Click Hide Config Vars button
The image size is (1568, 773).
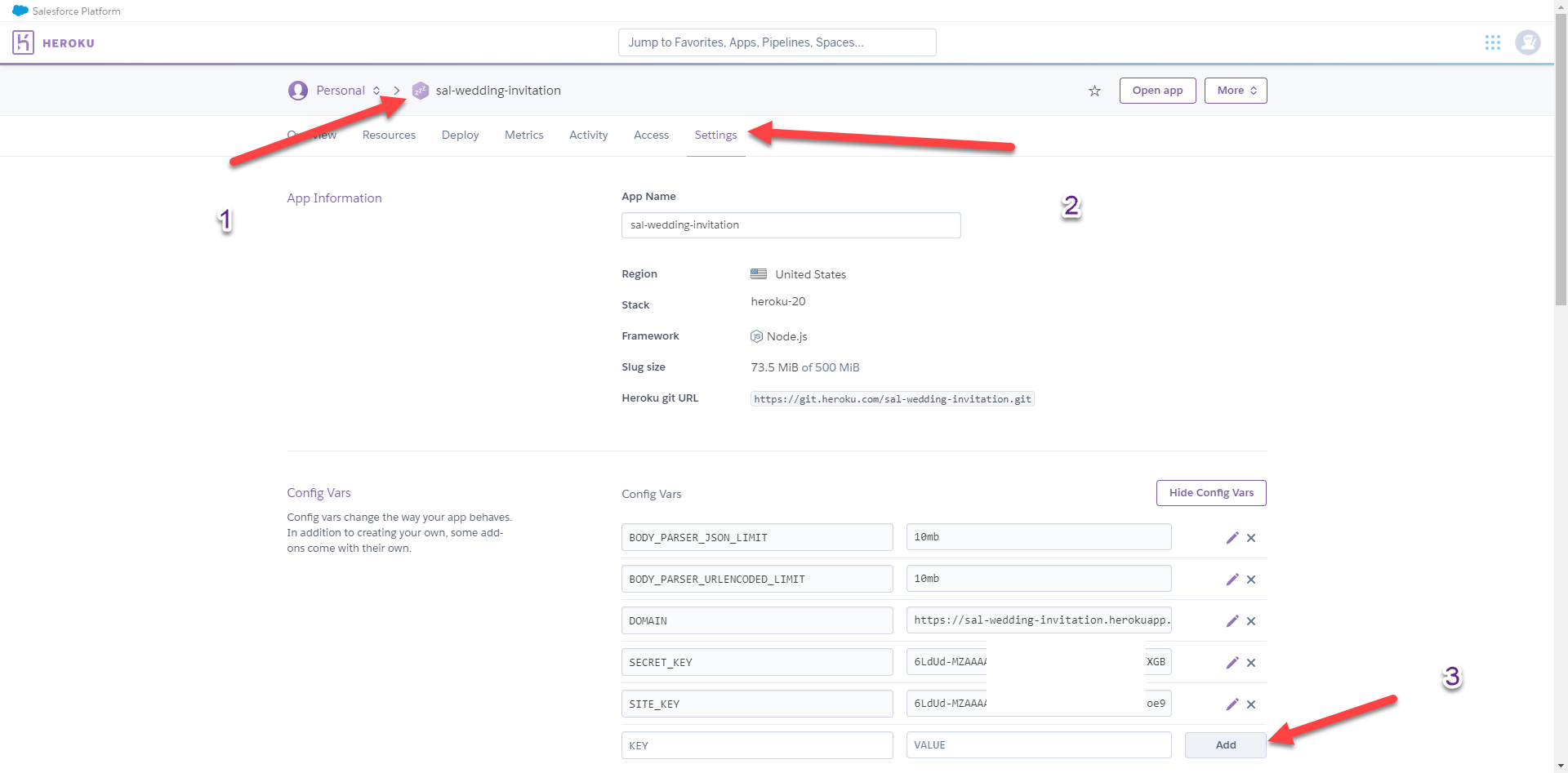(x=1211, y=493)
